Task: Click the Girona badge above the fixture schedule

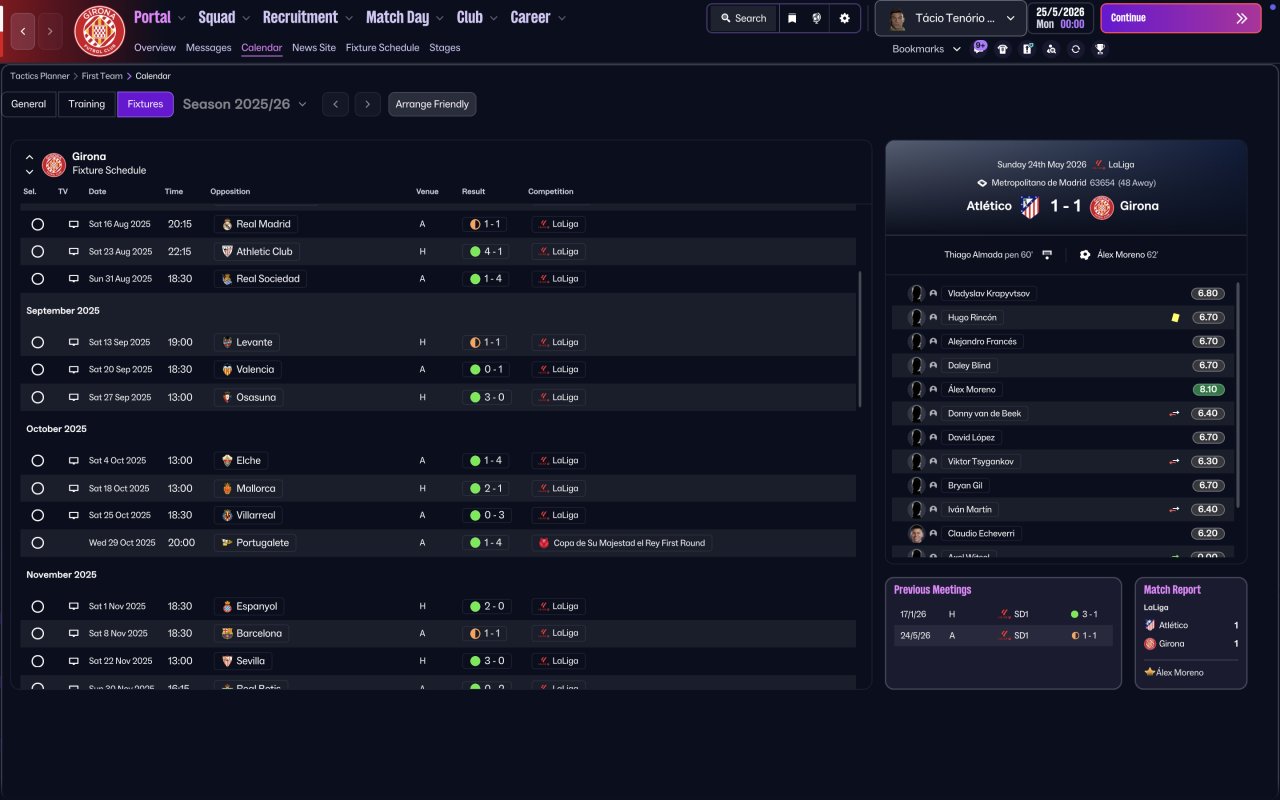Action: pos(54,164)
